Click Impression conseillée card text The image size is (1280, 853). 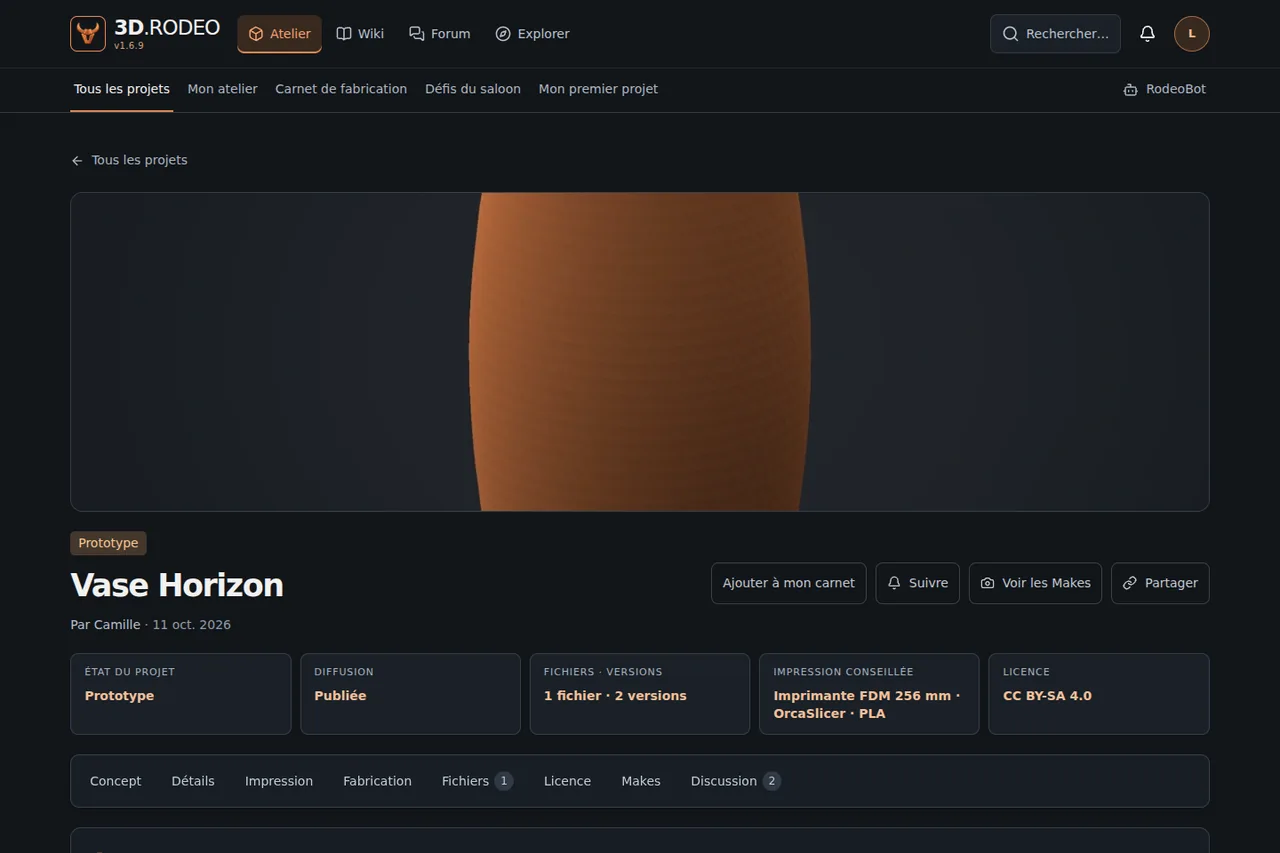click(866, 705)
